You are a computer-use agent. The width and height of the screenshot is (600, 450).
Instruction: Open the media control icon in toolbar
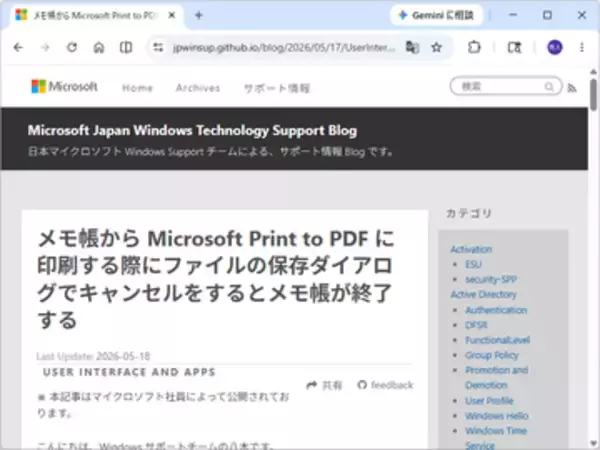(x=514, y=47)
